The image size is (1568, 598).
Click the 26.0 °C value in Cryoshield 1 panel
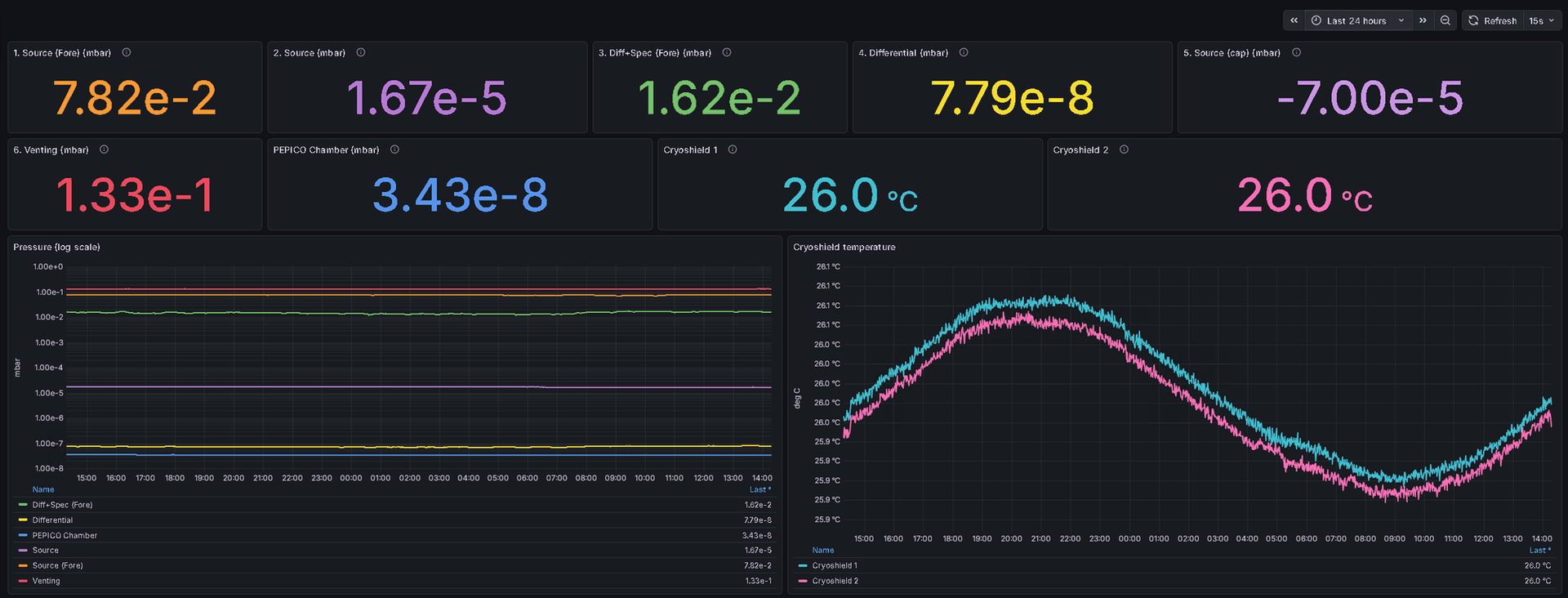[850, 195]
